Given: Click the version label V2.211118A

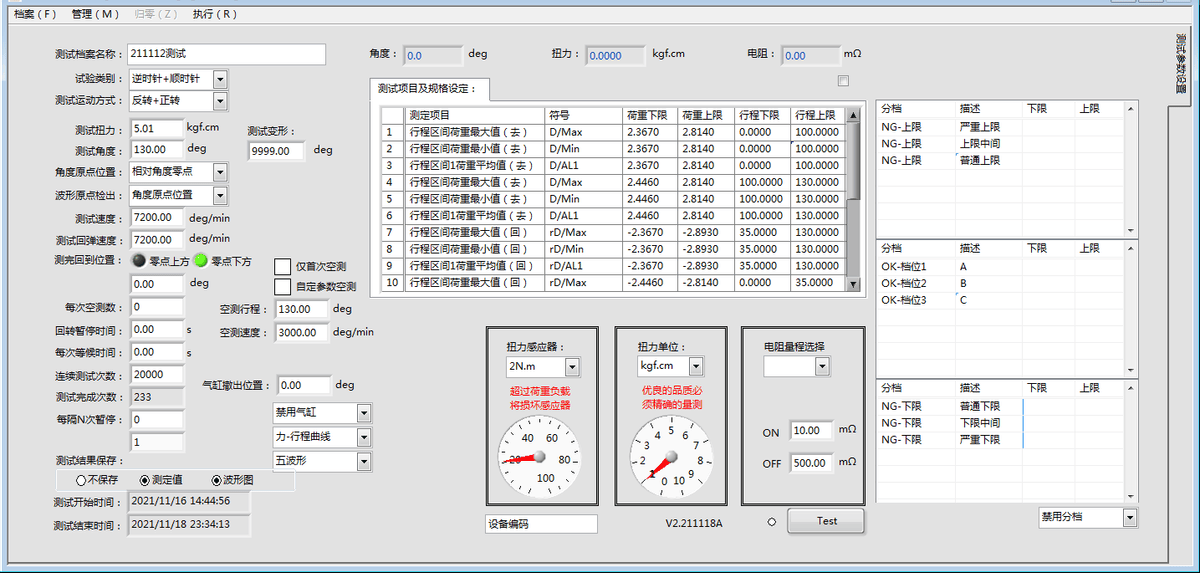Looking at the screenshot, I should [694, 523].
